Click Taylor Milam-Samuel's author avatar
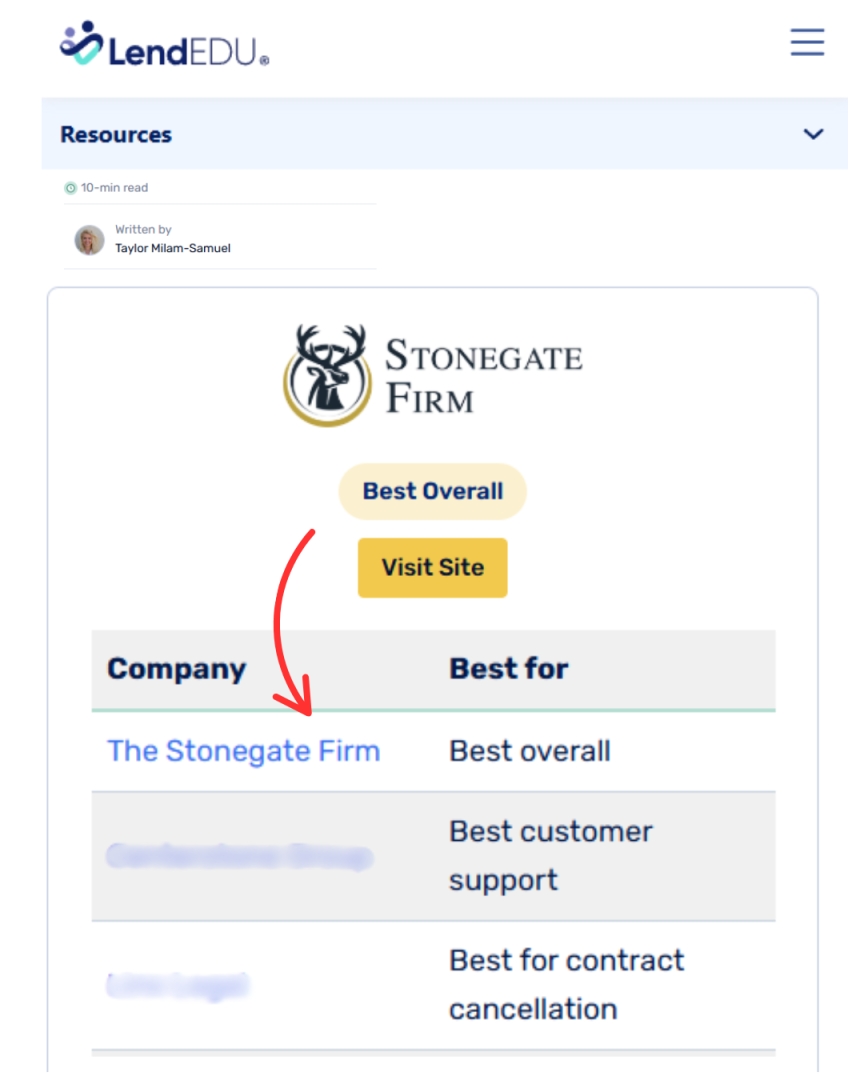Screen dimensions: 864x1080 pyautogui.click(x=89, y=240)
